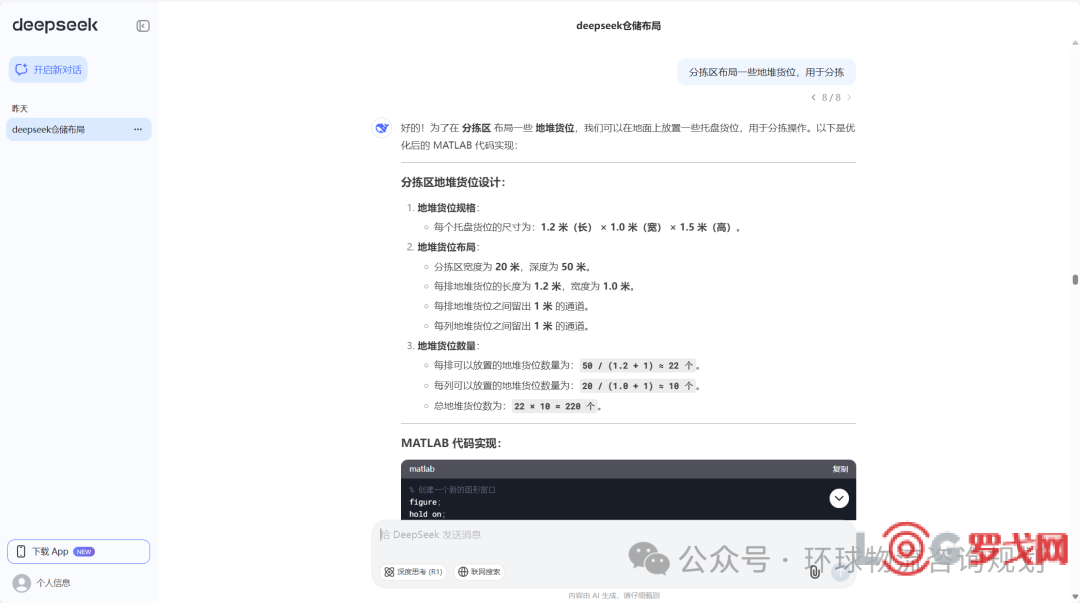The image size is (1080, 603).
Task: Go to previous response version arrow
Action: (x=813, y=98)
